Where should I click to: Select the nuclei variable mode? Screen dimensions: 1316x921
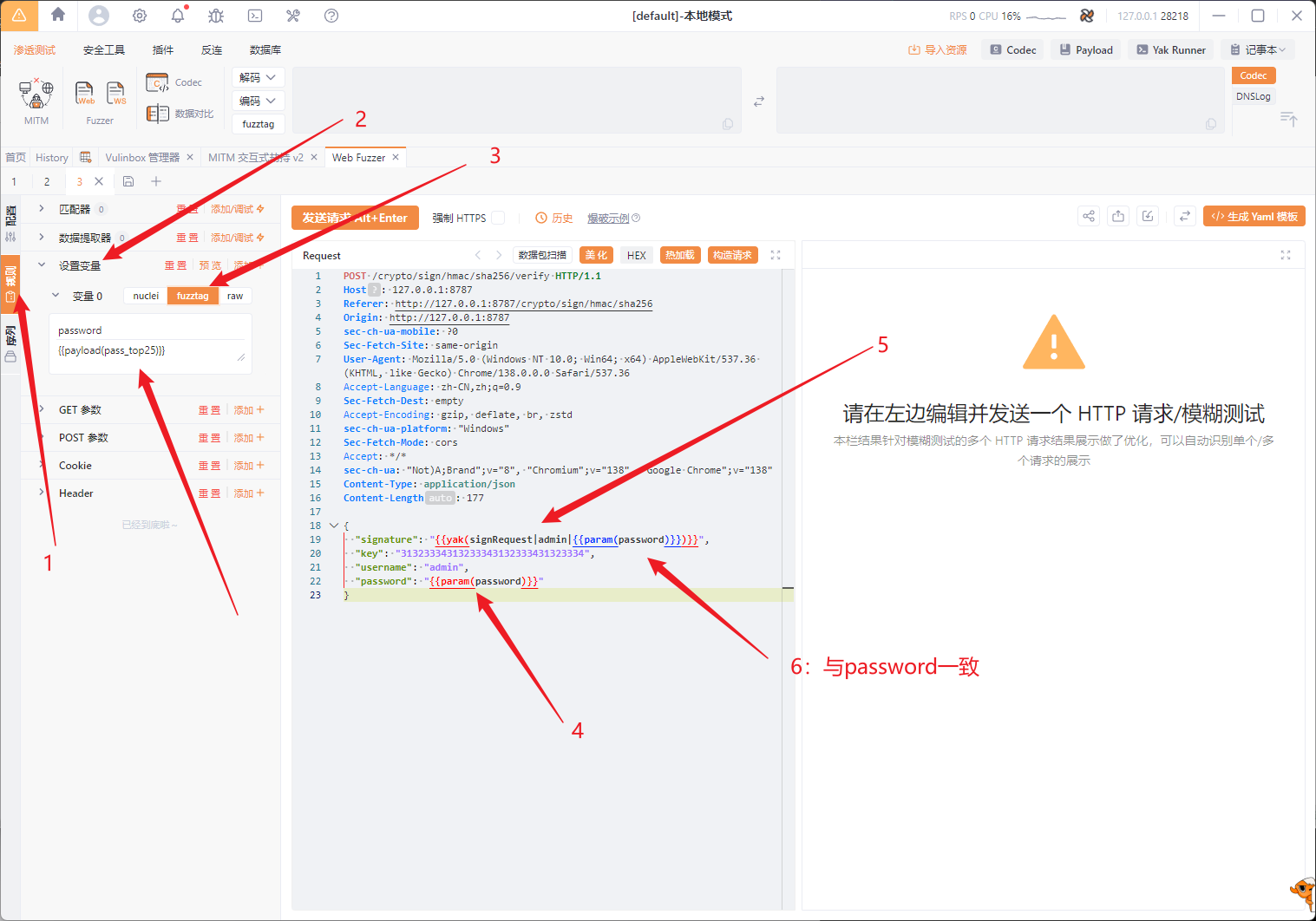pos(146,296)
